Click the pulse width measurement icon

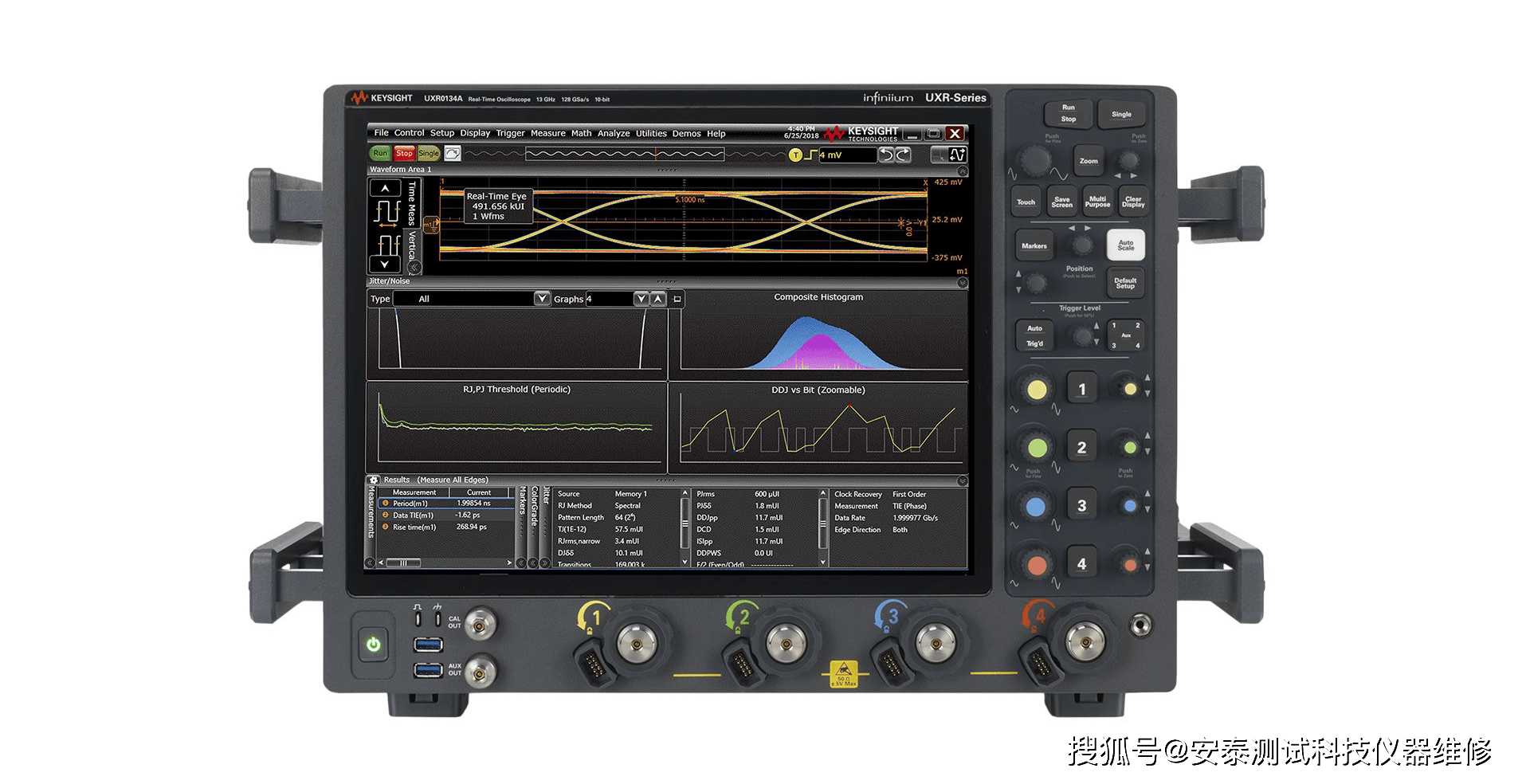387,245
